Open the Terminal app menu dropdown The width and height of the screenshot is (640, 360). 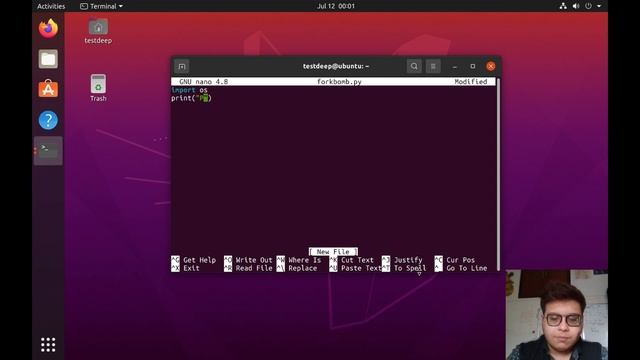point(101,6)
